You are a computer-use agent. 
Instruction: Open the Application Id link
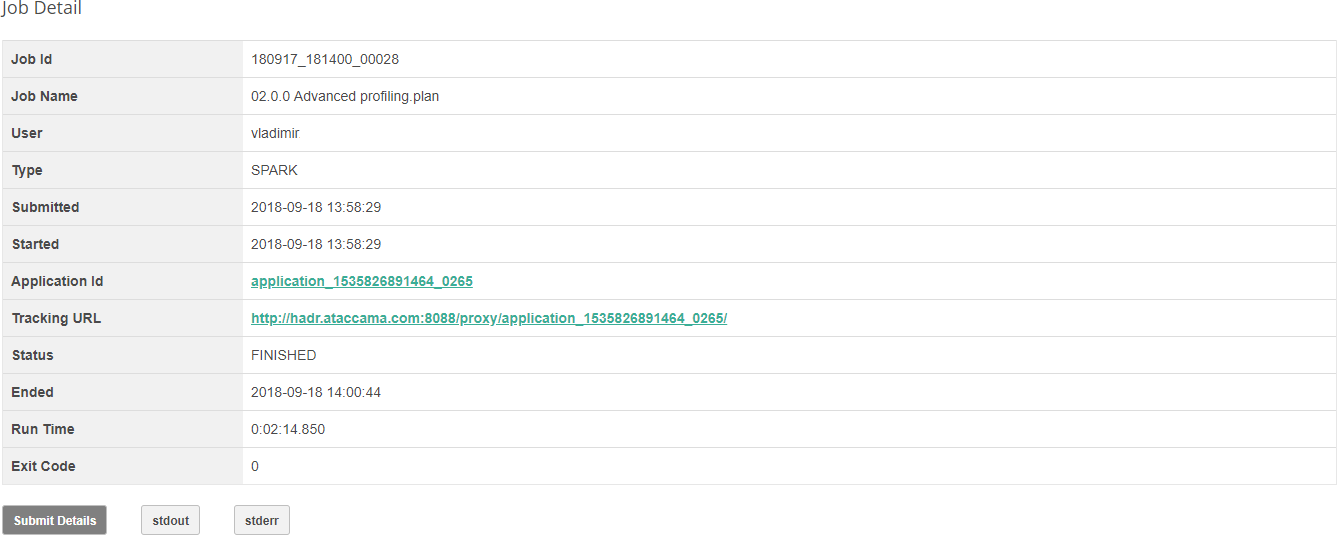pos(361,281)
